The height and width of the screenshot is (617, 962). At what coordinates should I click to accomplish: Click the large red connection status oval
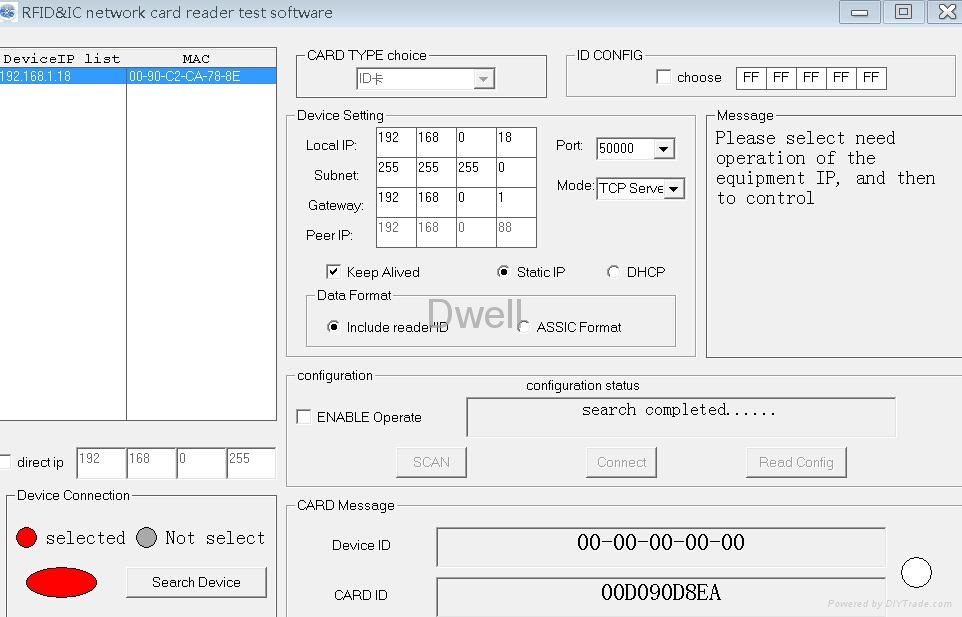(61, 582)
